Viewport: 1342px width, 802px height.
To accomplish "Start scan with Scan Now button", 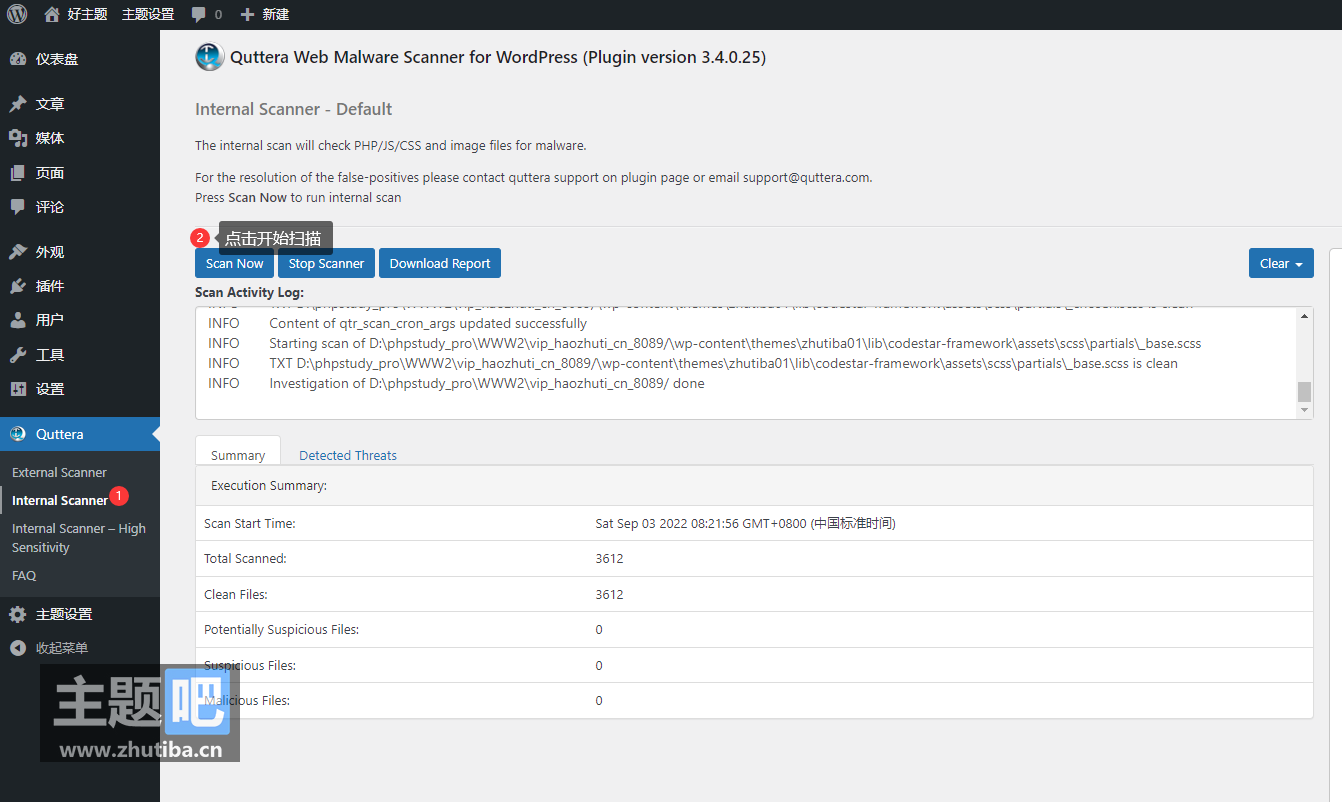I will (x=234, y=263).
